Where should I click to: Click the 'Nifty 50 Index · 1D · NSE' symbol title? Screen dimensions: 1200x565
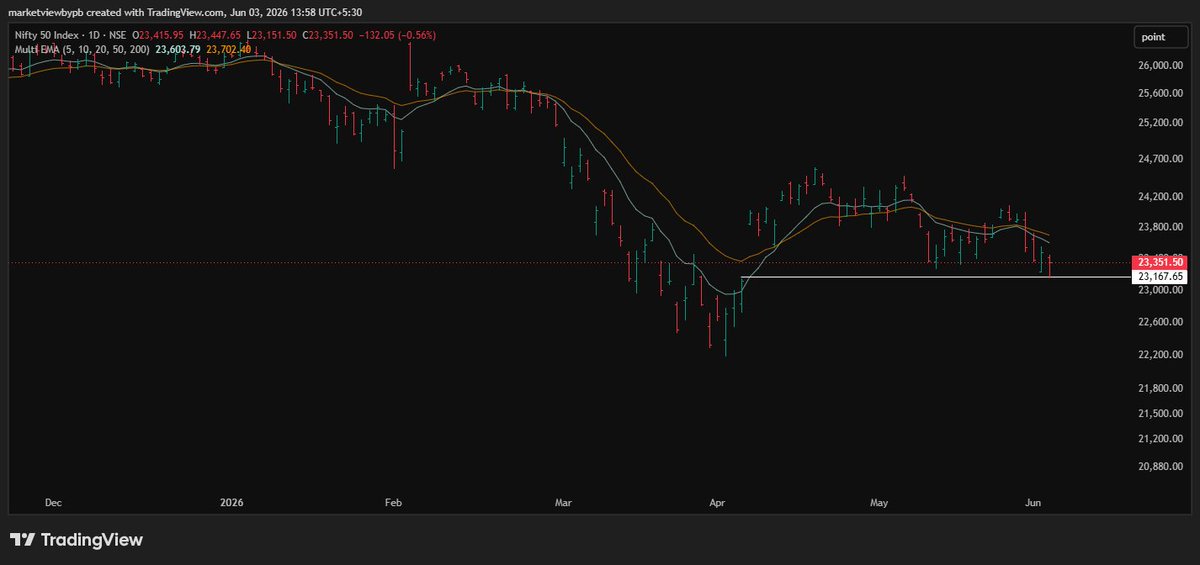coord(69,35)
